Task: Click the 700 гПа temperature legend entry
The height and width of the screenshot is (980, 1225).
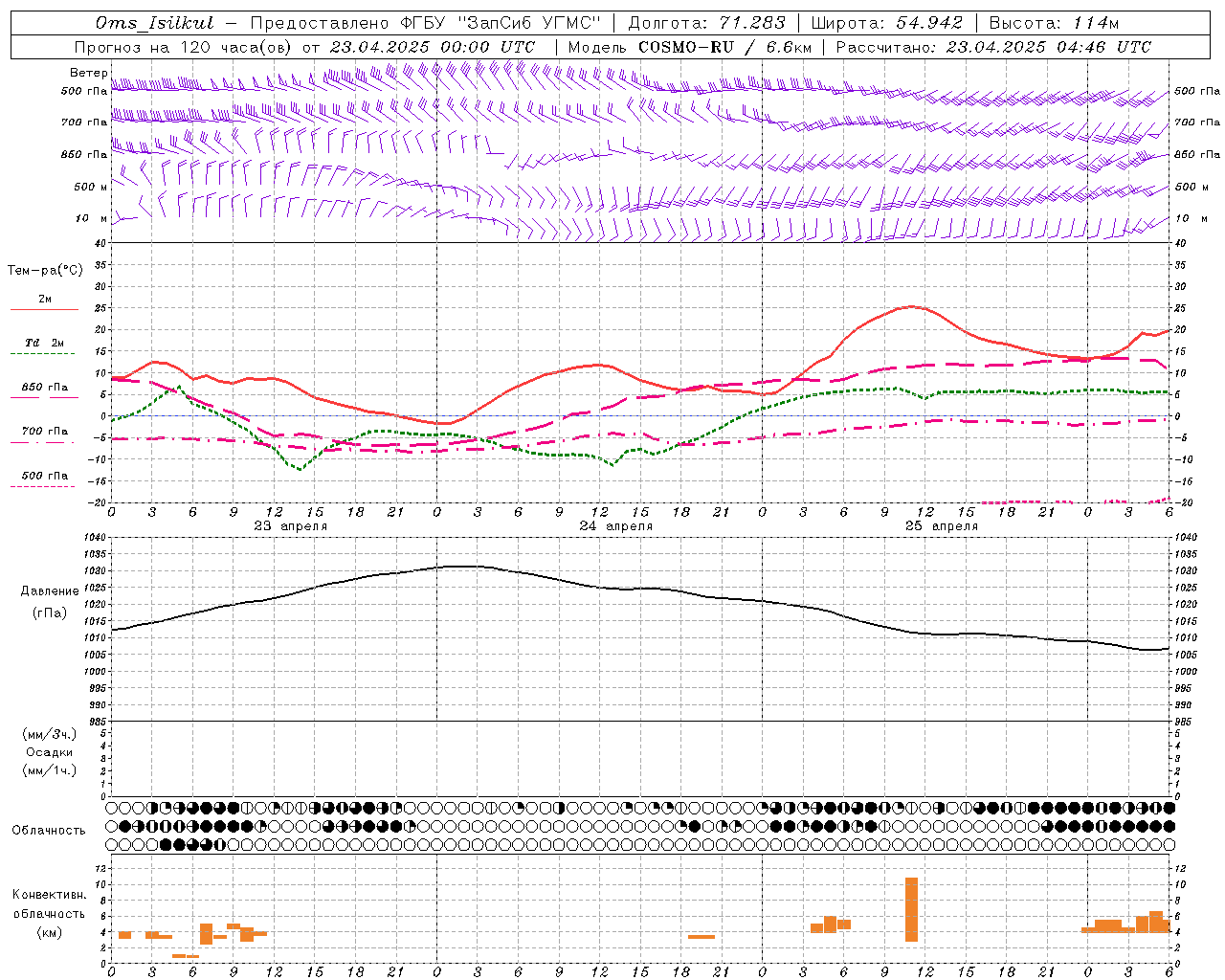Action: pyautogui.click(x=45, y=431)
